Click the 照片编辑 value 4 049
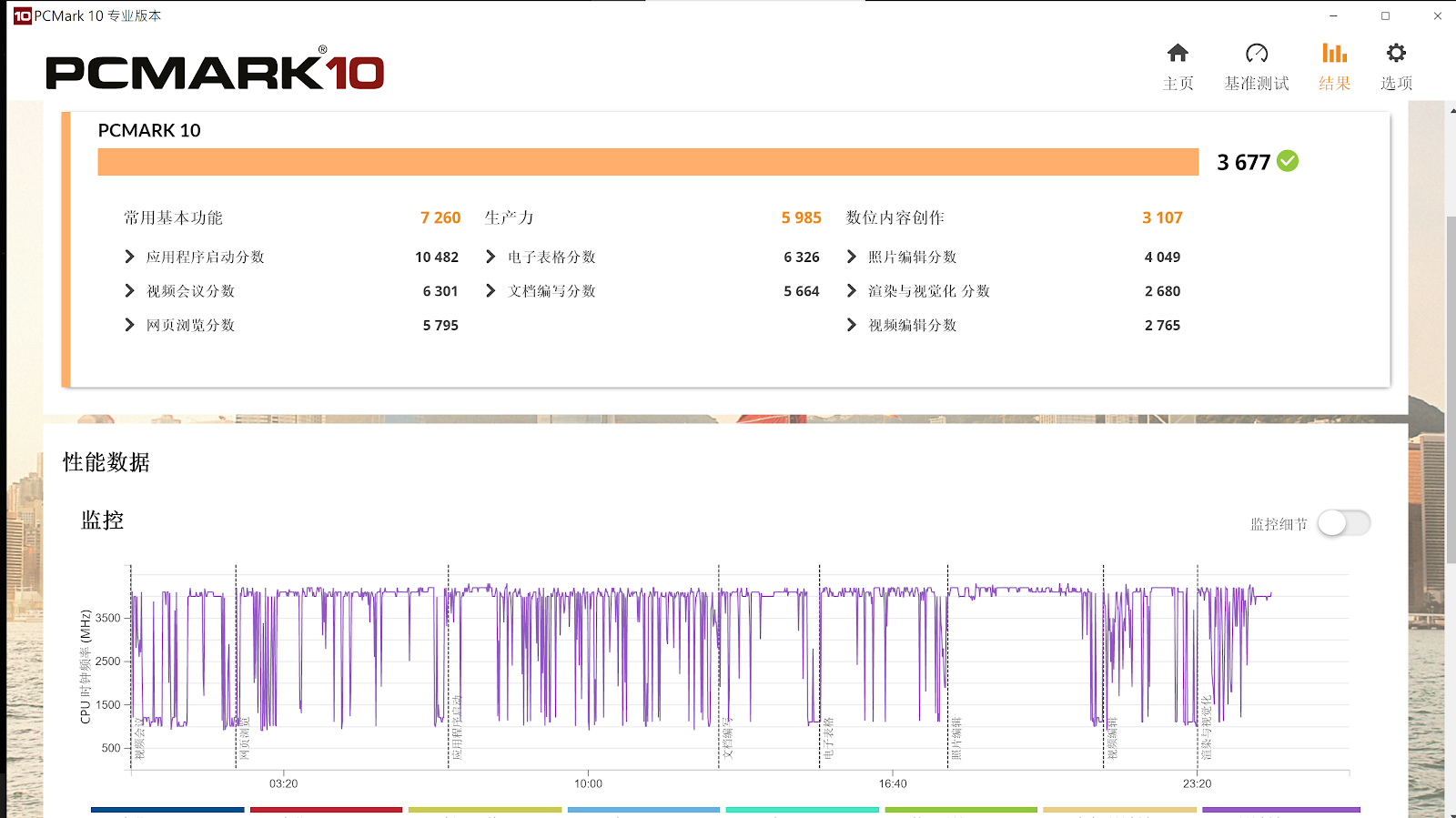The width and height of the screenshot is (1456, 818). (1162, 258)
